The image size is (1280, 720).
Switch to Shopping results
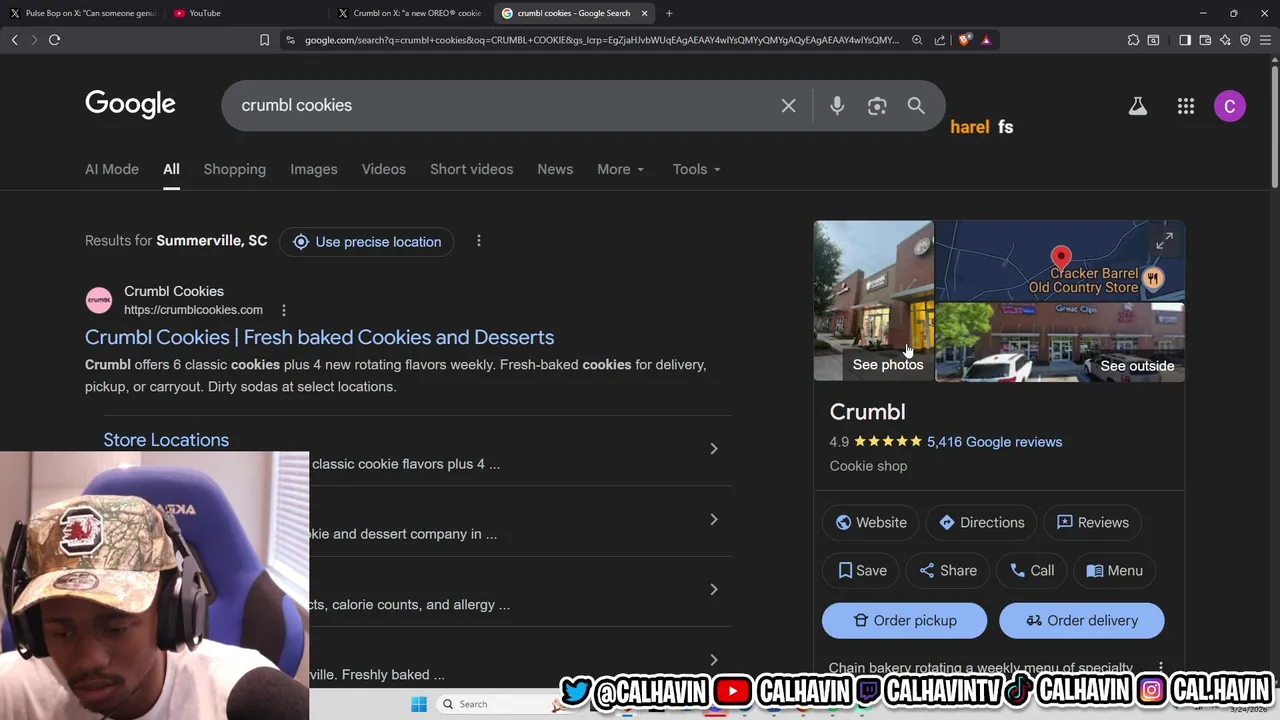235,169
